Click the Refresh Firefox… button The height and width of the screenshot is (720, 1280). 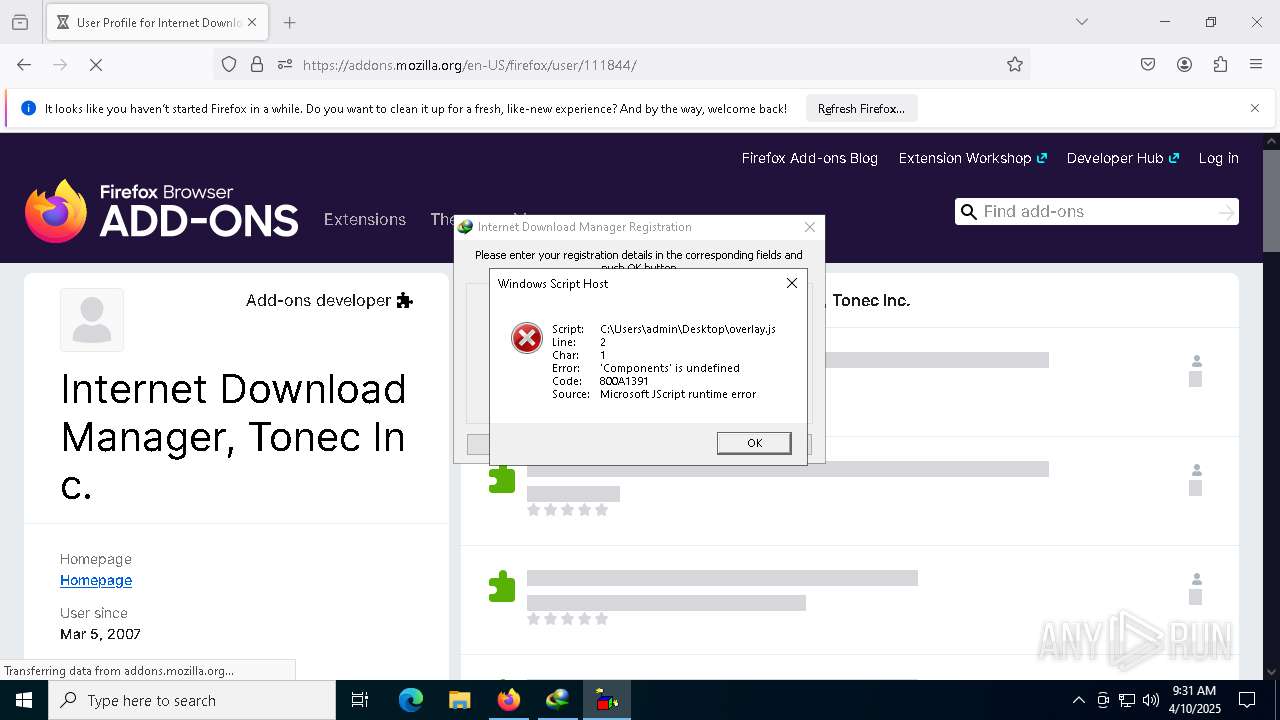pyautogui.click(x=861, y=109)
